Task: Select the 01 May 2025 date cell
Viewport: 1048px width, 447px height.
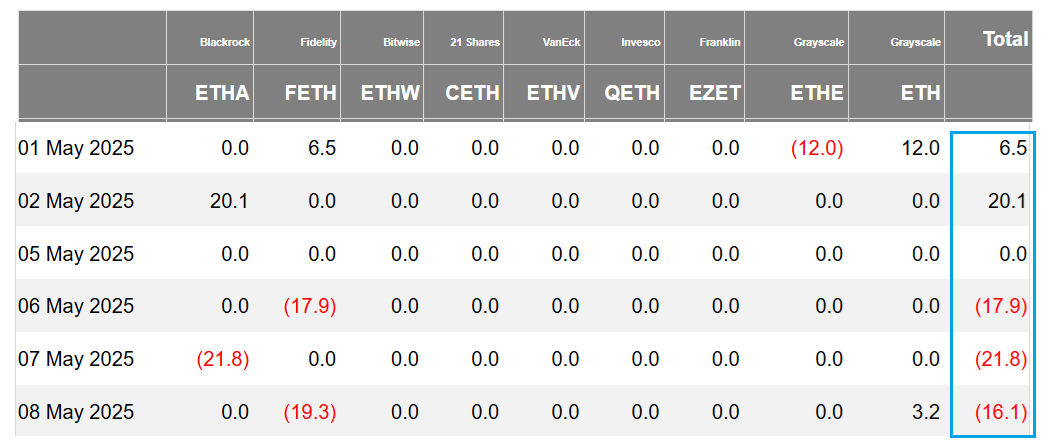Action: tap(76, 149)
